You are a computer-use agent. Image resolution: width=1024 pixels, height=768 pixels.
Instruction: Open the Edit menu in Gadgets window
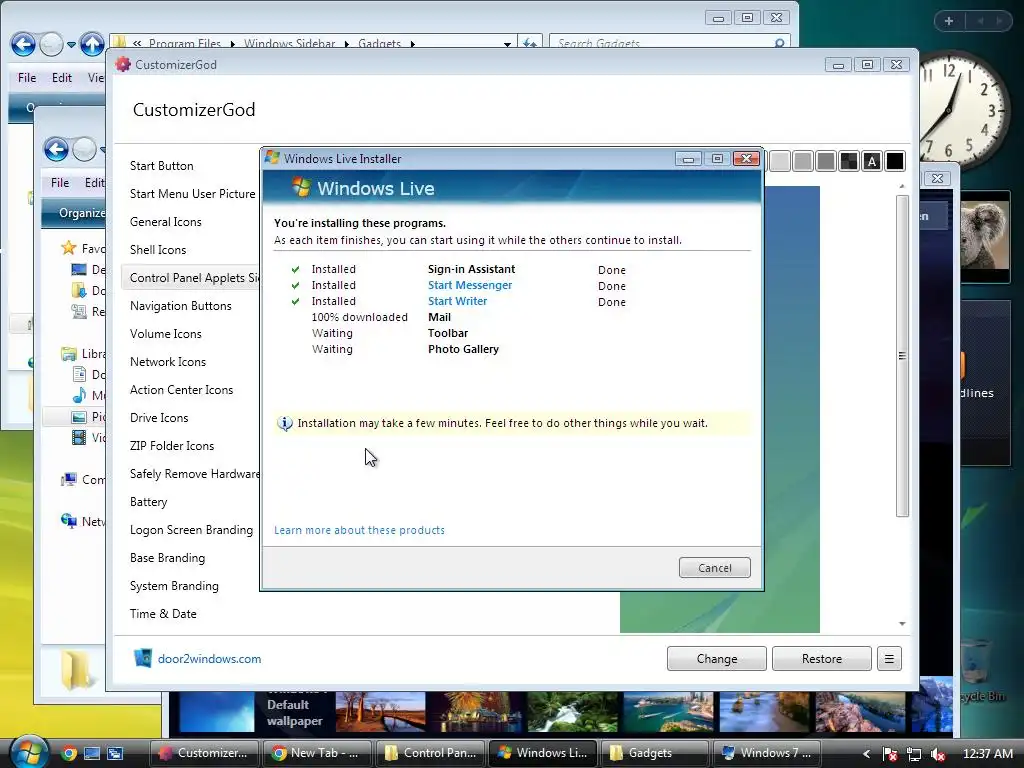[x=62, y=78]
